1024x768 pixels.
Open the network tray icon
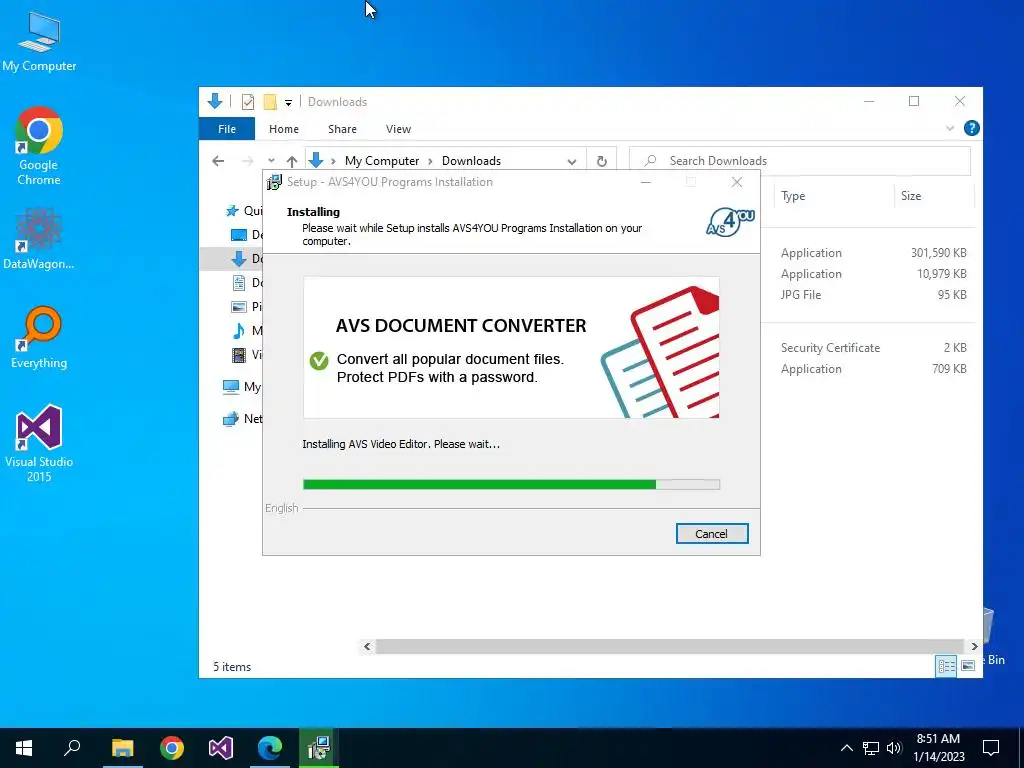[871, 748]
